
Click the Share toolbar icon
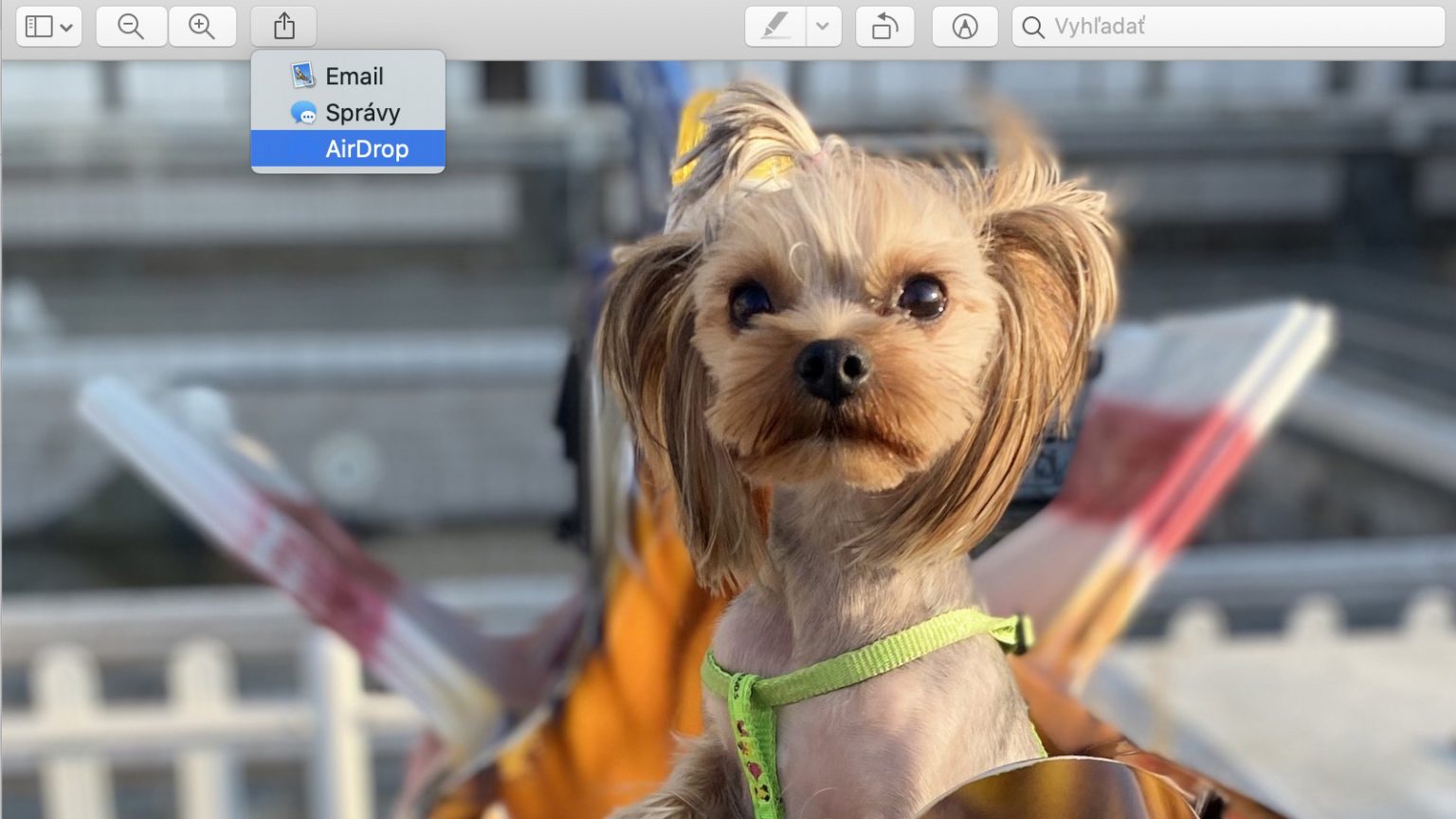tap(283, 27)
